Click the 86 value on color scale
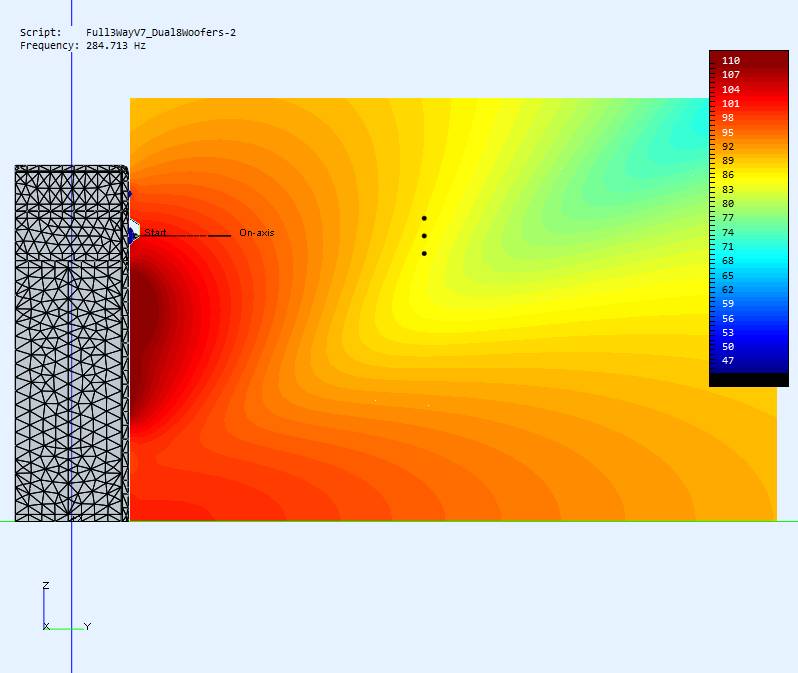The image size is (798, 673). click(728, 175)
